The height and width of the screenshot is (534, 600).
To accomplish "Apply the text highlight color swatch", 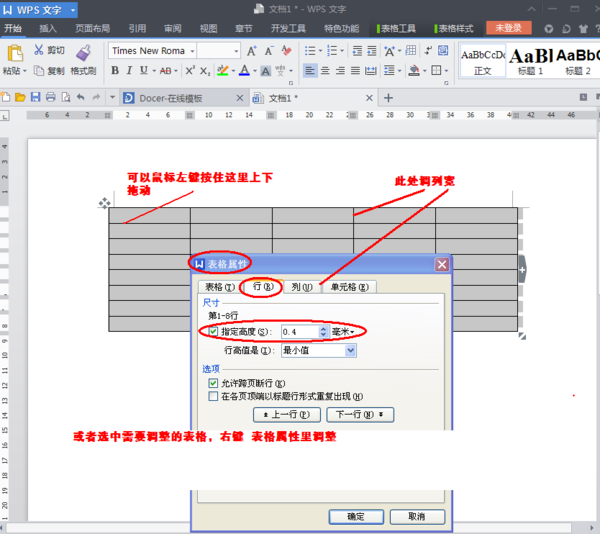I will pos(222,70).
